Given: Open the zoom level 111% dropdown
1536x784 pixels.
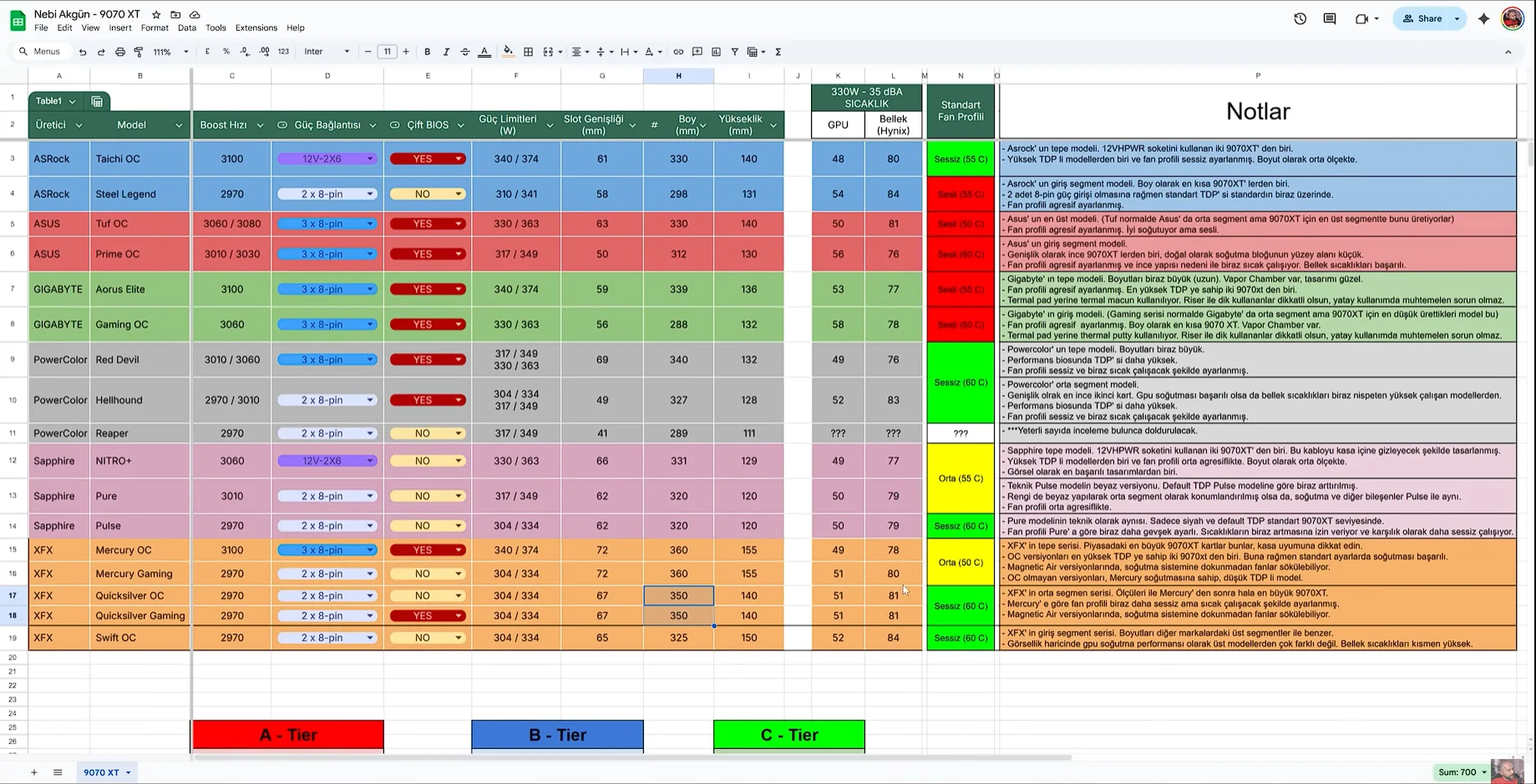Looking at the screenshot, I should click(x=170, y=52).
